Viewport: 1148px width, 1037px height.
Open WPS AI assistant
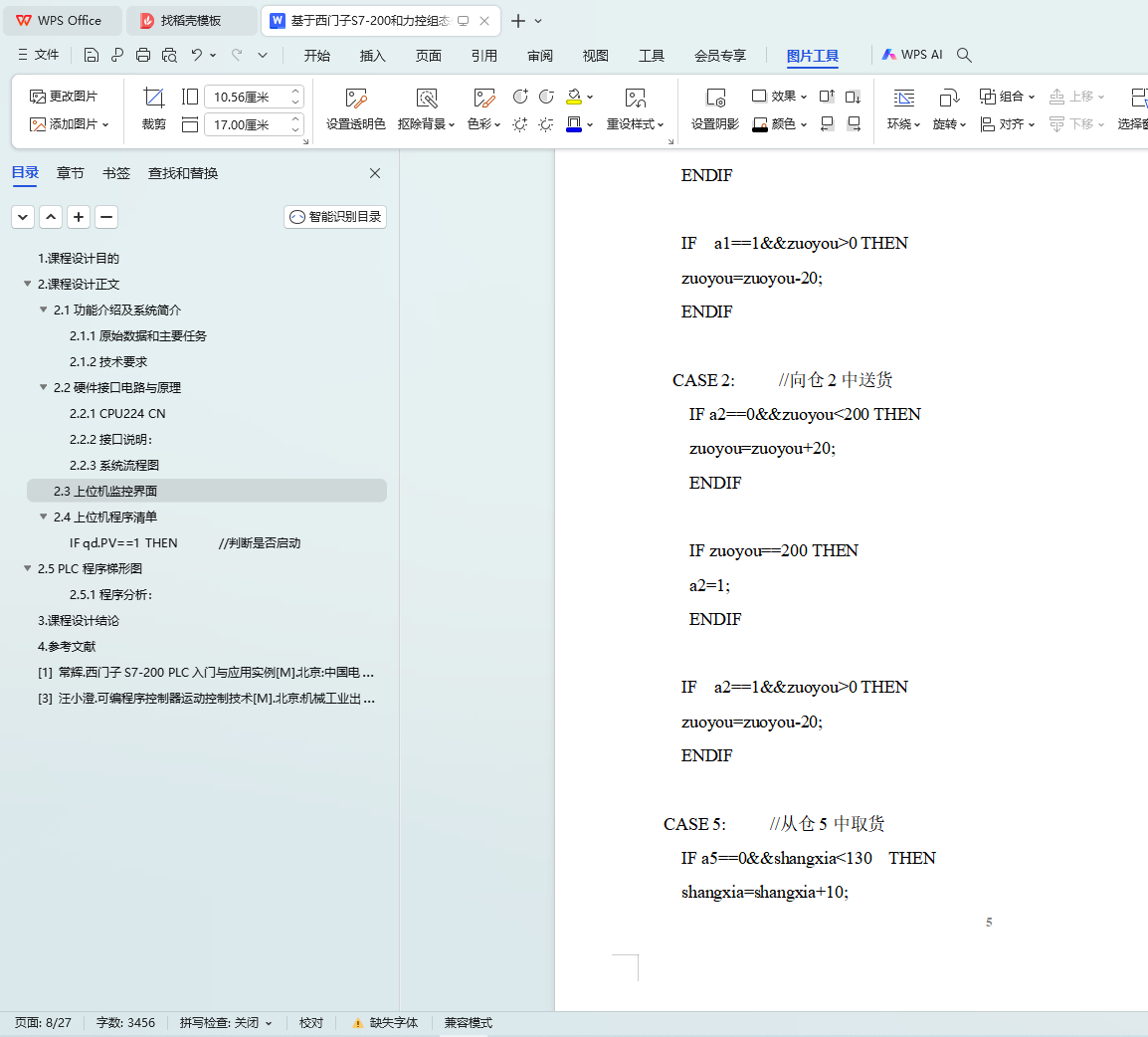point(912,55)
